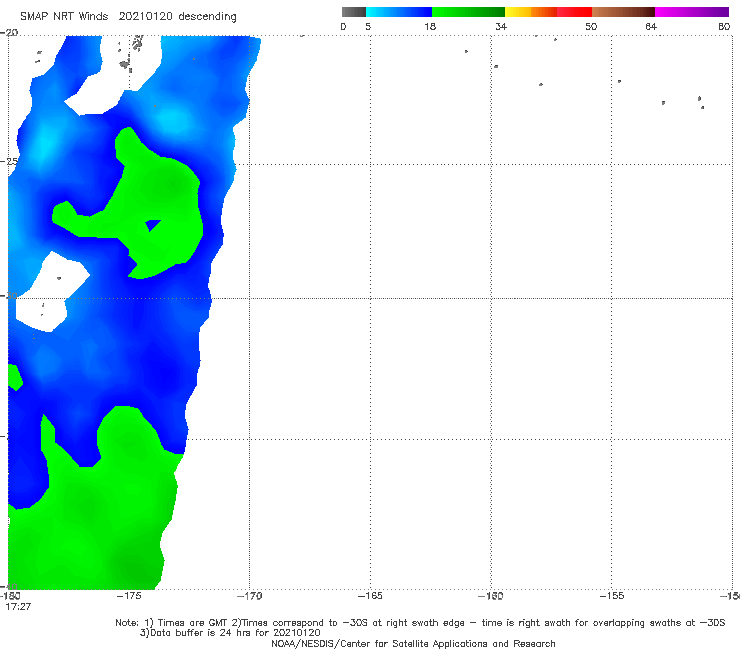Click the NOAA/NESDIS credit line

tap(413, 643)
